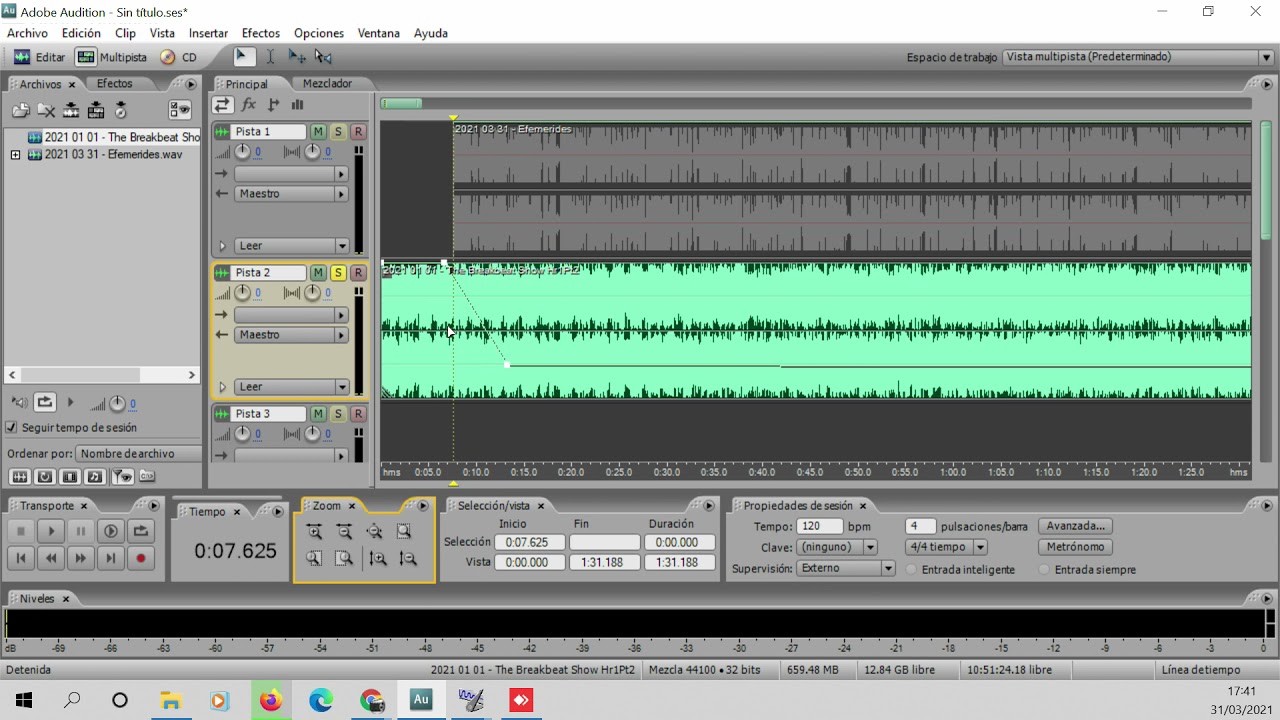Arm Pista 2 for recording

point(358,273)
